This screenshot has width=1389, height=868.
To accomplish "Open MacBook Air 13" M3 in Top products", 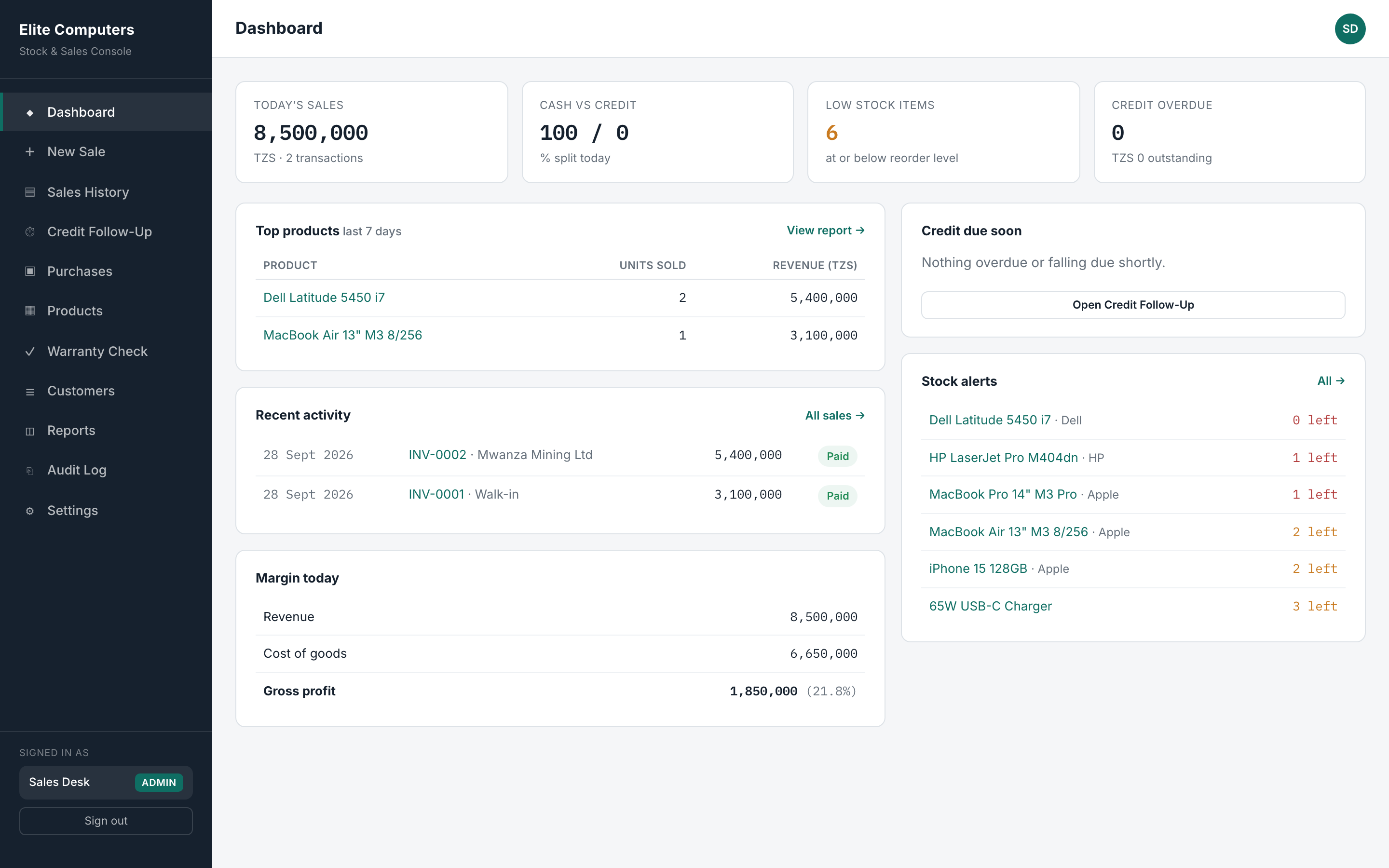I will point(342,335).
